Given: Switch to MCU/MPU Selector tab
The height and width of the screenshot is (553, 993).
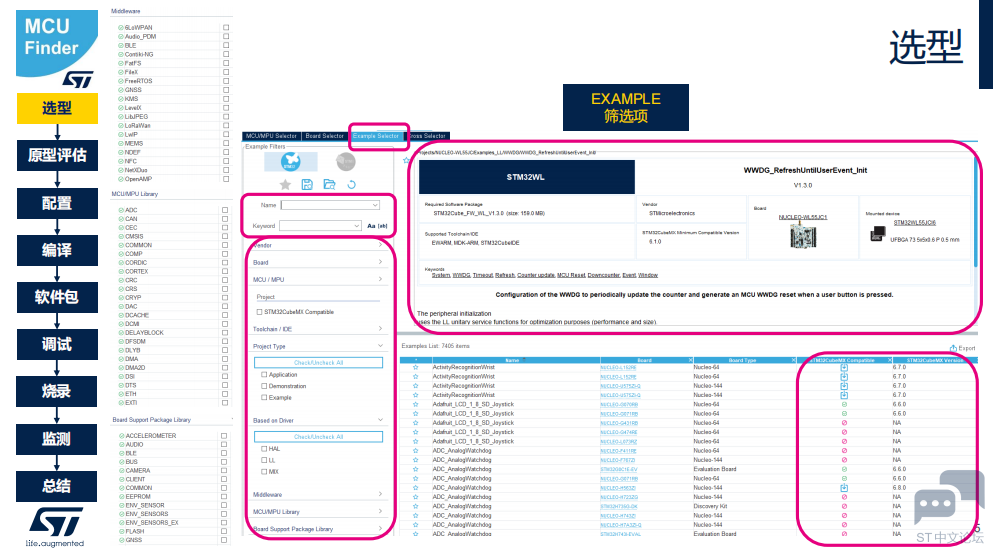Looking at the screenshot, I should (271, 136).
